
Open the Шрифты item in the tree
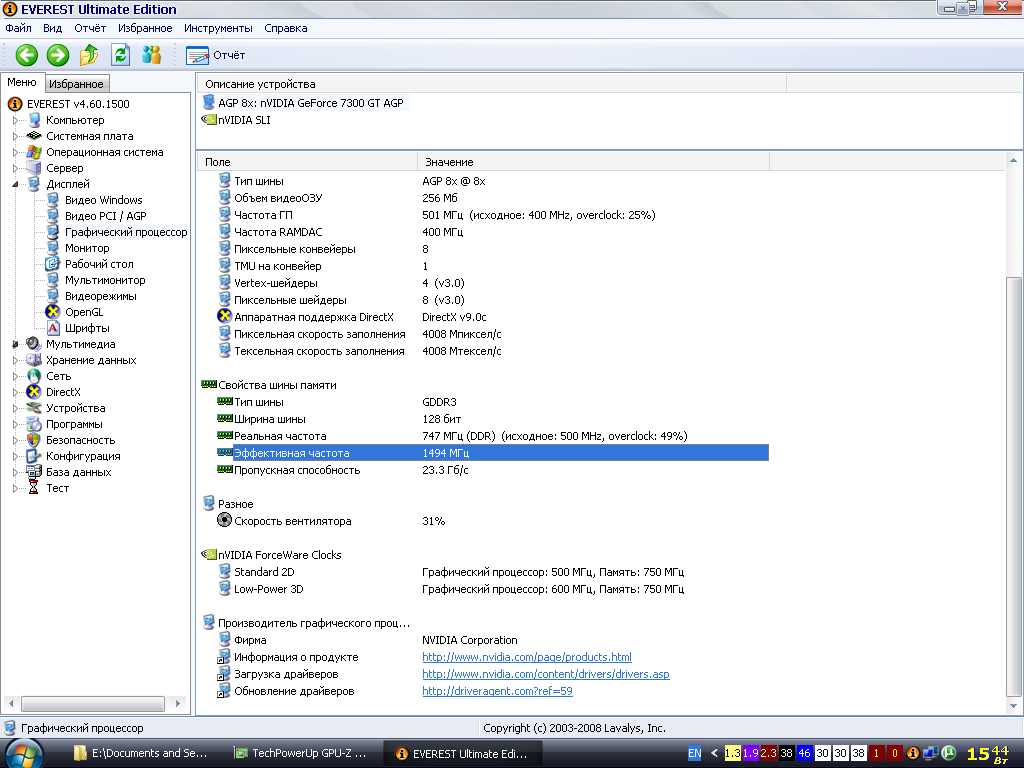pyautogui.click(x=87, y=328)
